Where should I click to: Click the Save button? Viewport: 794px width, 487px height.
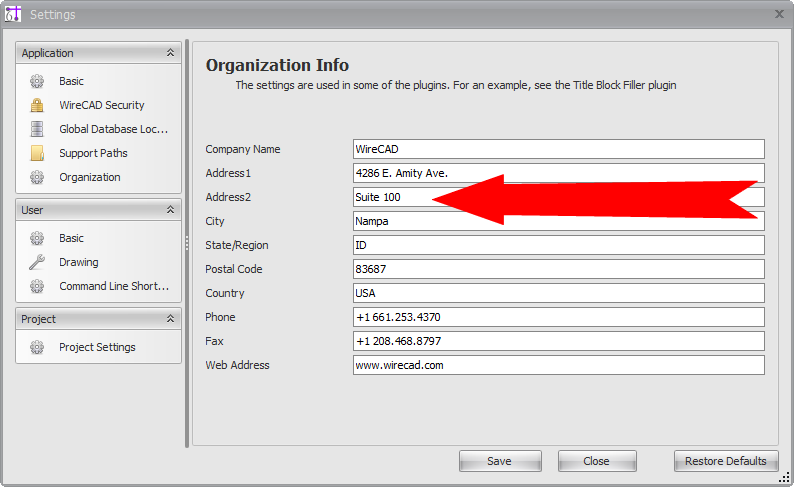500,461
